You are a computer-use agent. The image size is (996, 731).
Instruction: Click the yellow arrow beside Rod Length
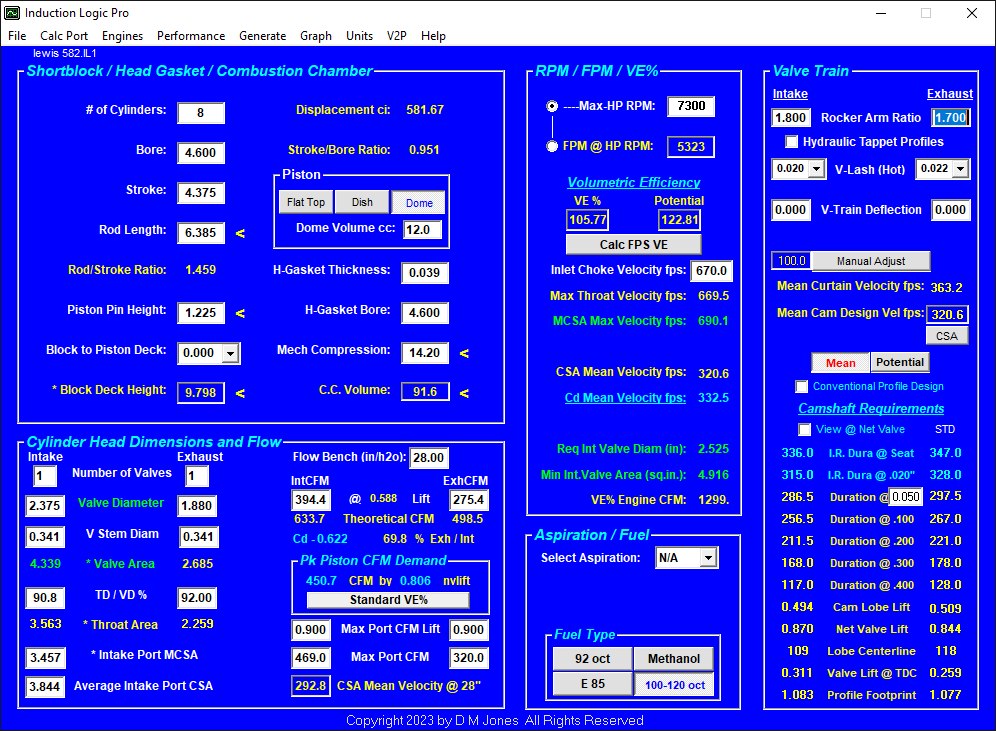pos(240,234)
